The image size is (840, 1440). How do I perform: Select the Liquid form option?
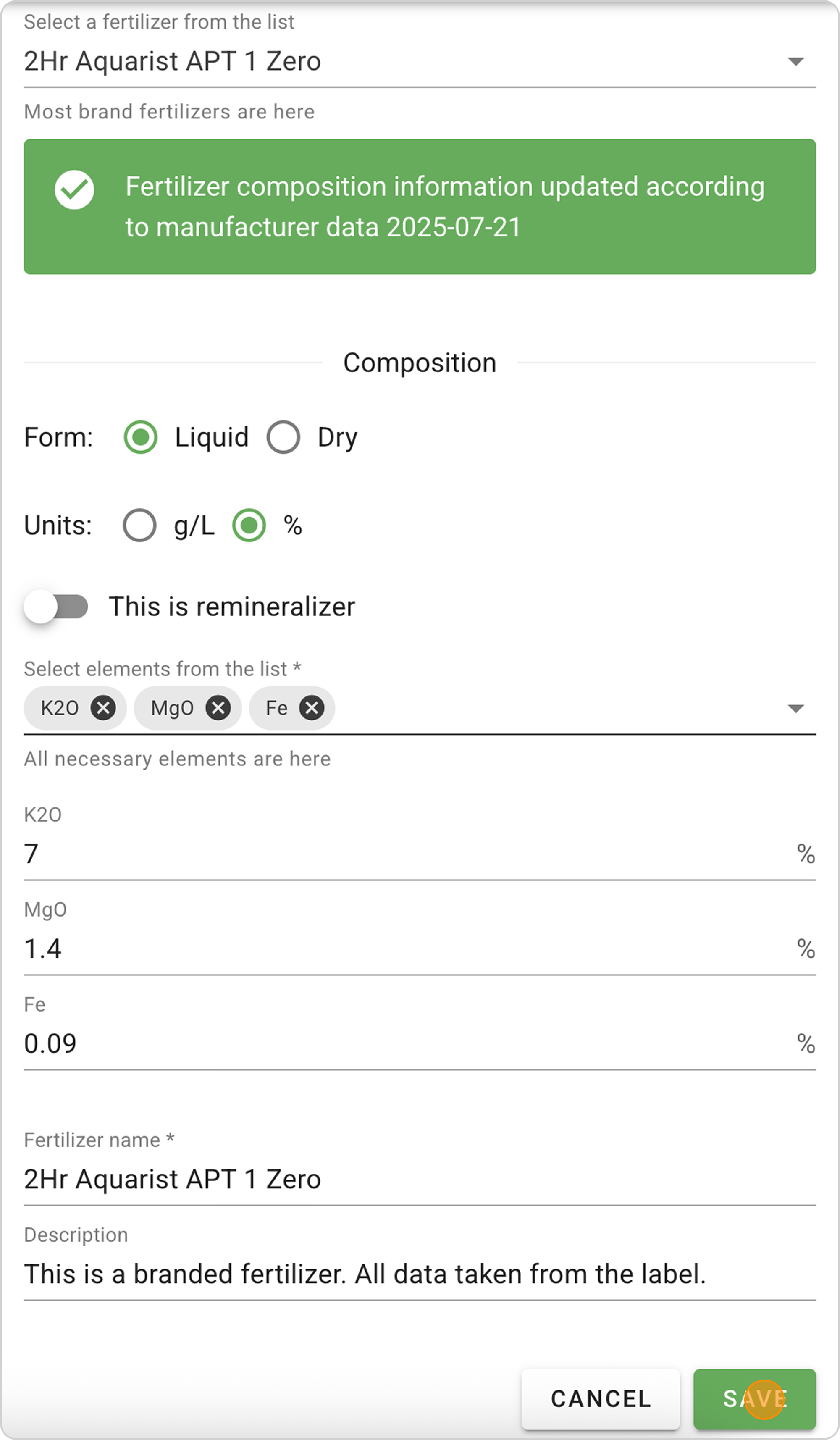click(141, 437)
